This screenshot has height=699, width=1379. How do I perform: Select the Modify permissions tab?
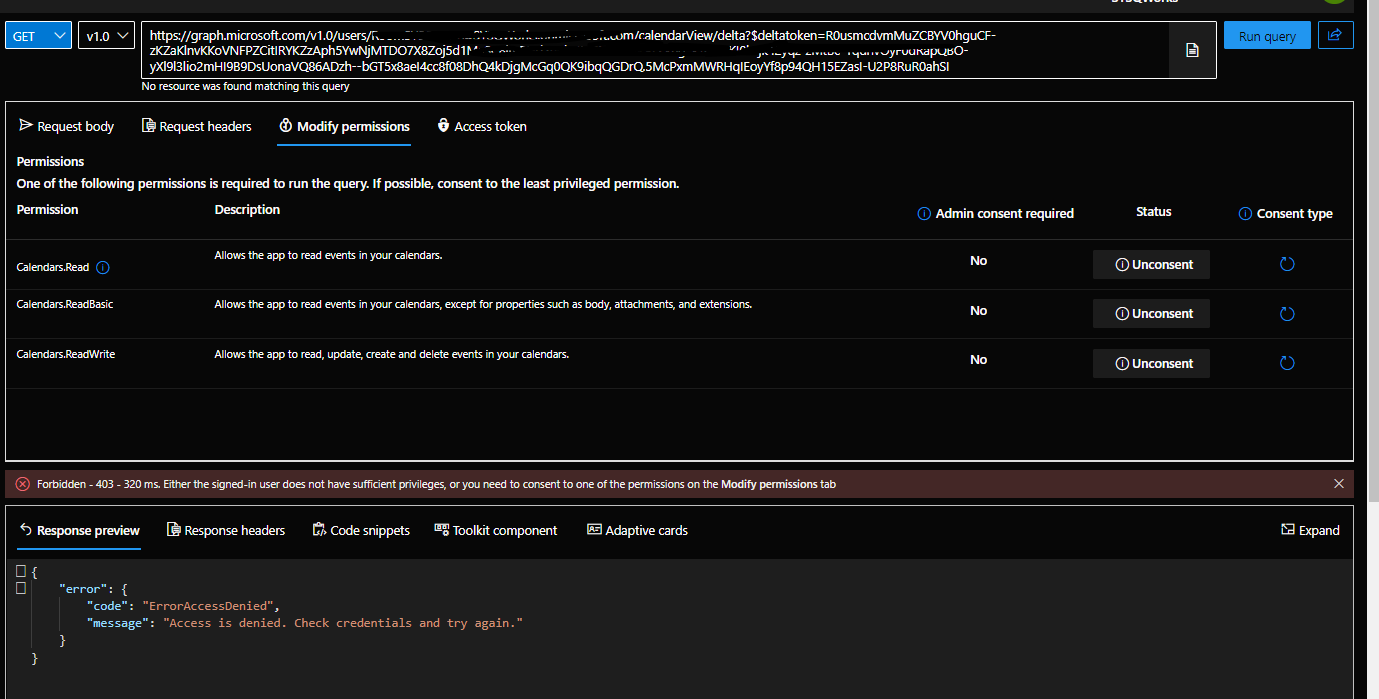(344, 126)
